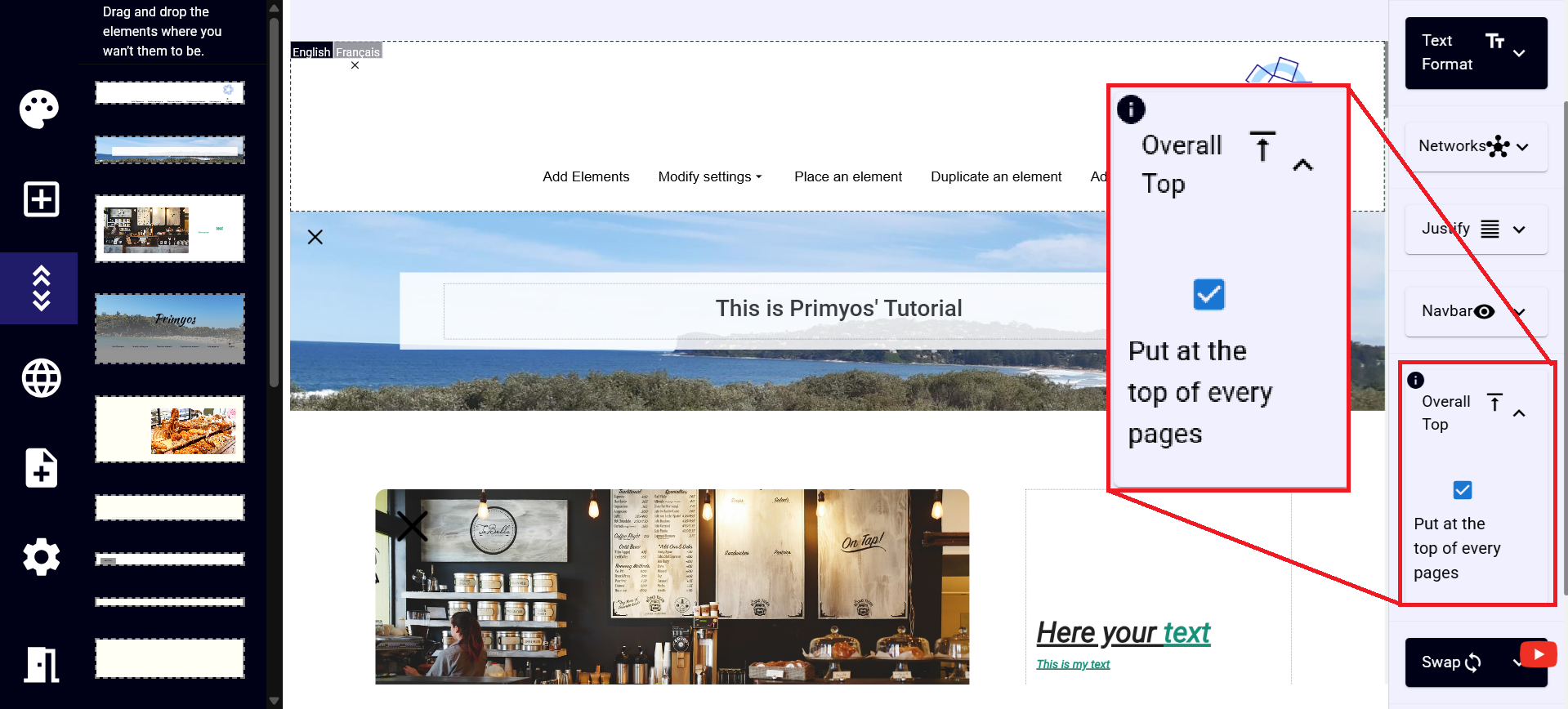
Task: Open the Modify settings menu
Action: click(x=709, y=176)
